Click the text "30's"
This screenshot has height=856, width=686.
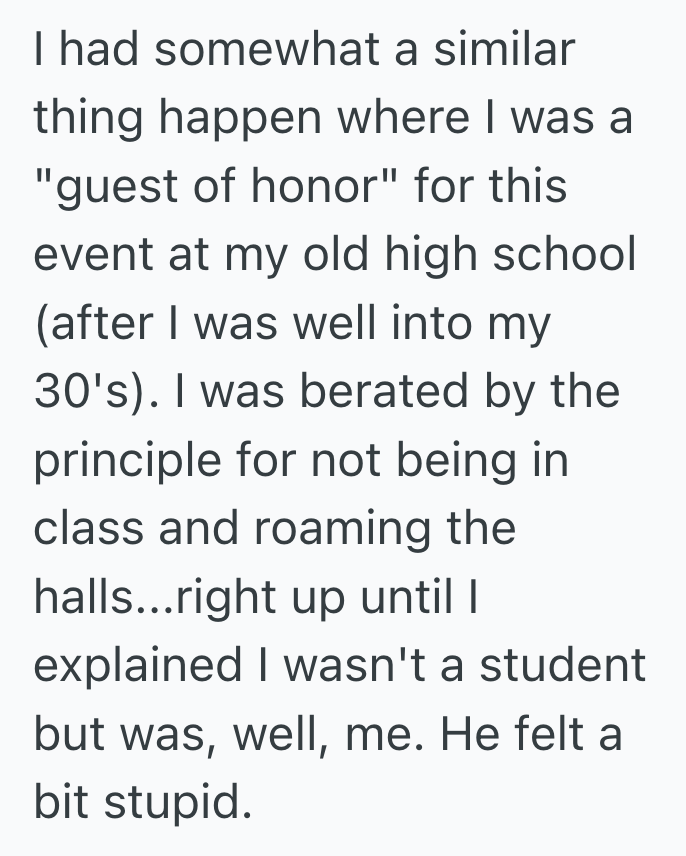[x=86, y=391]
